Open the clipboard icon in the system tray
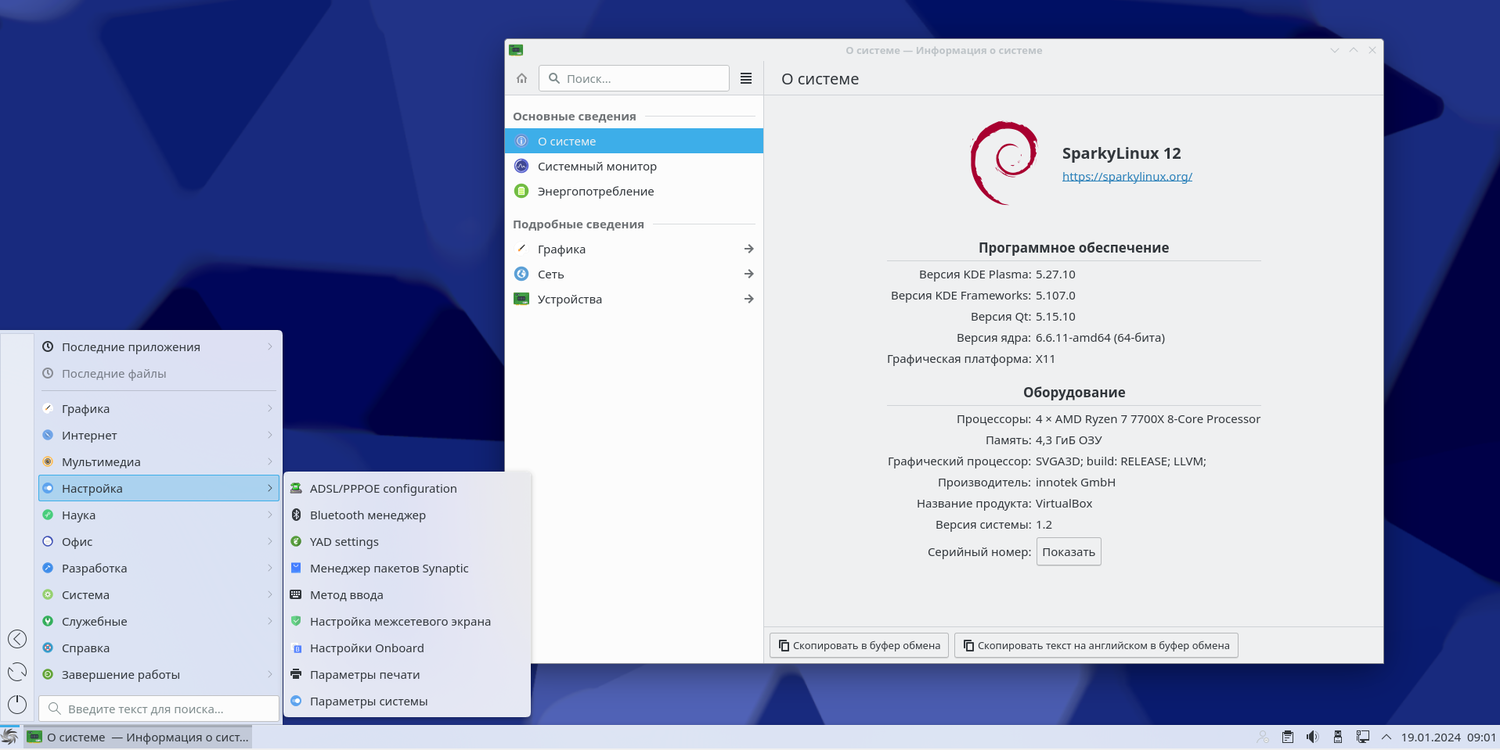Image resolution: width=1500 pixels, height=750 pixels. tap(1288, 737)
